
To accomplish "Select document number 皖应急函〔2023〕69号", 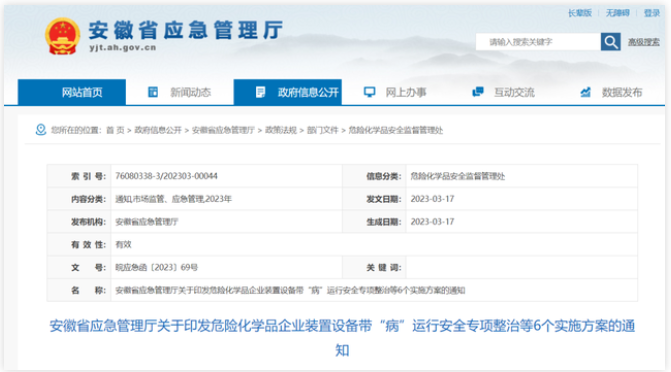I will 157,268.
